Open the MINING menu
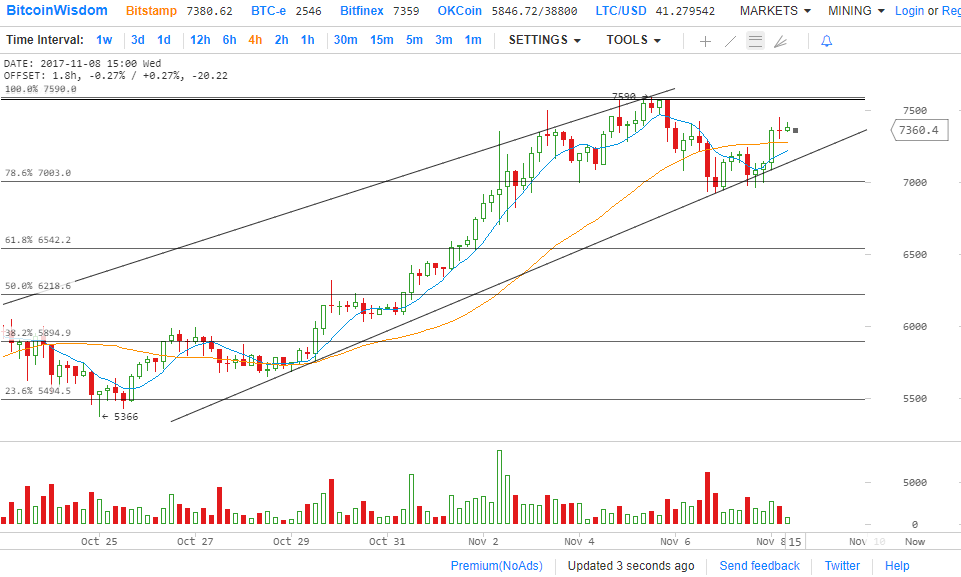The image size is (961, 577). (856, 11)
